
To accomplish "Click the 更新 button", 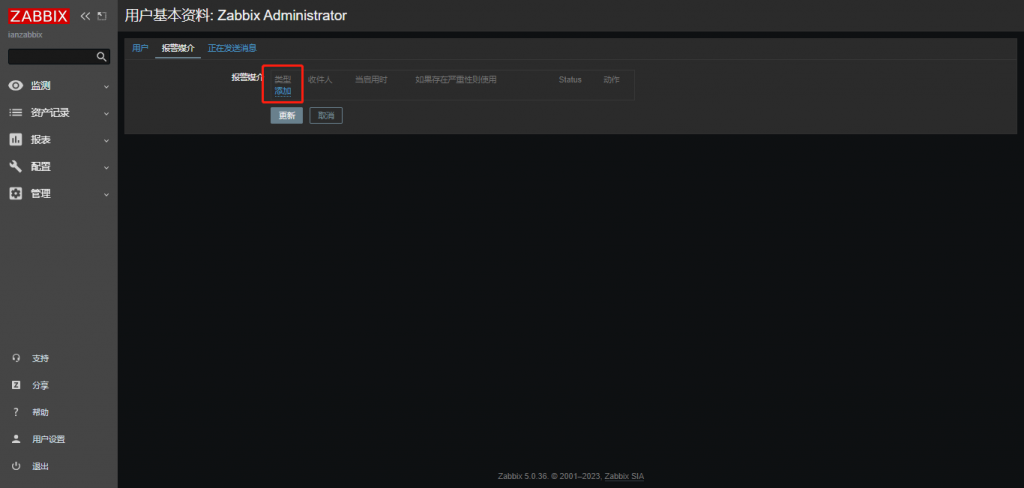I will [x=287, y=116].
